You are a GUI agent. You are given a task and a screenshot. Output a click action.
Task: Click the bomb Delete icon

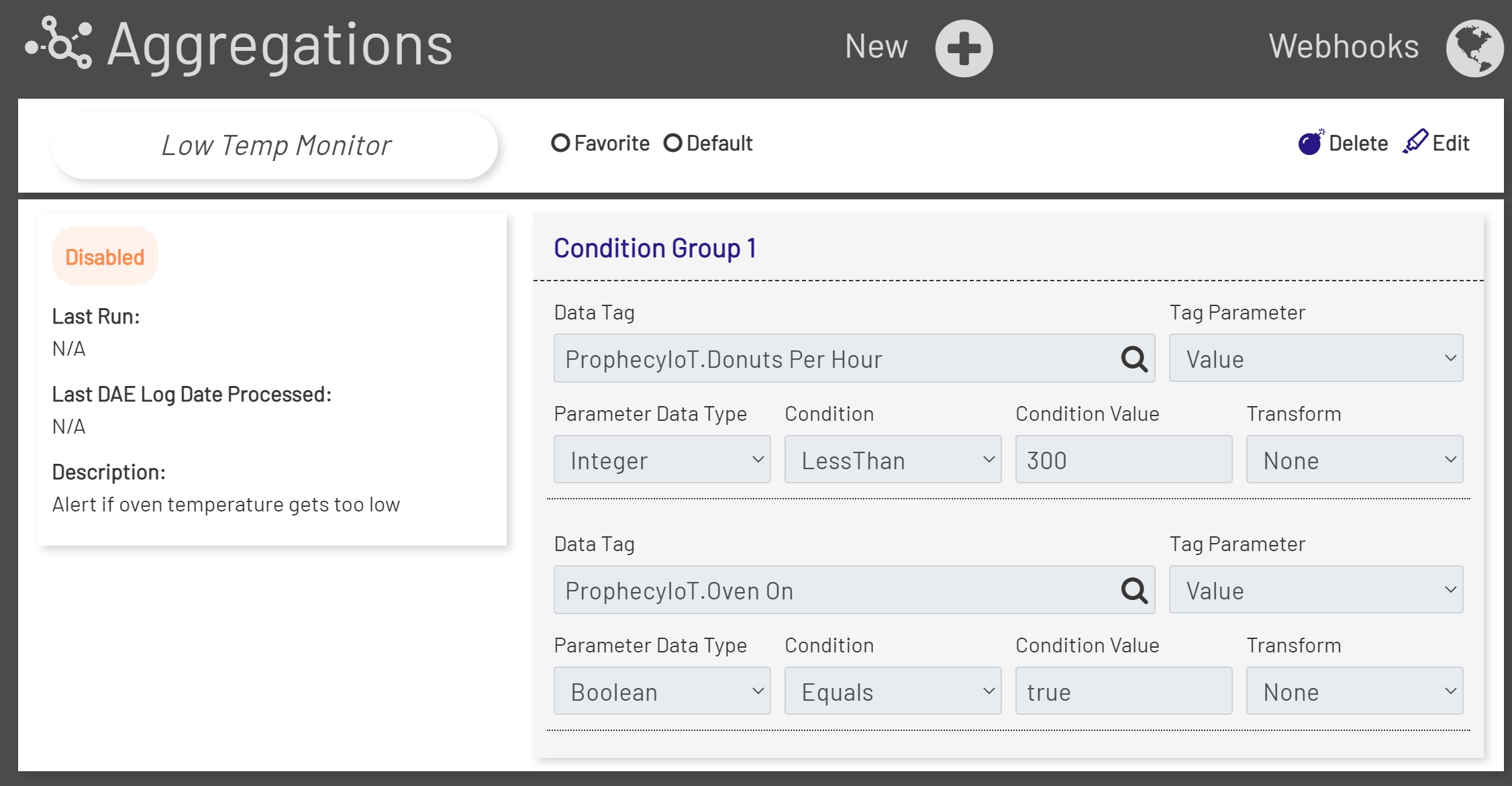[1310, 142]
